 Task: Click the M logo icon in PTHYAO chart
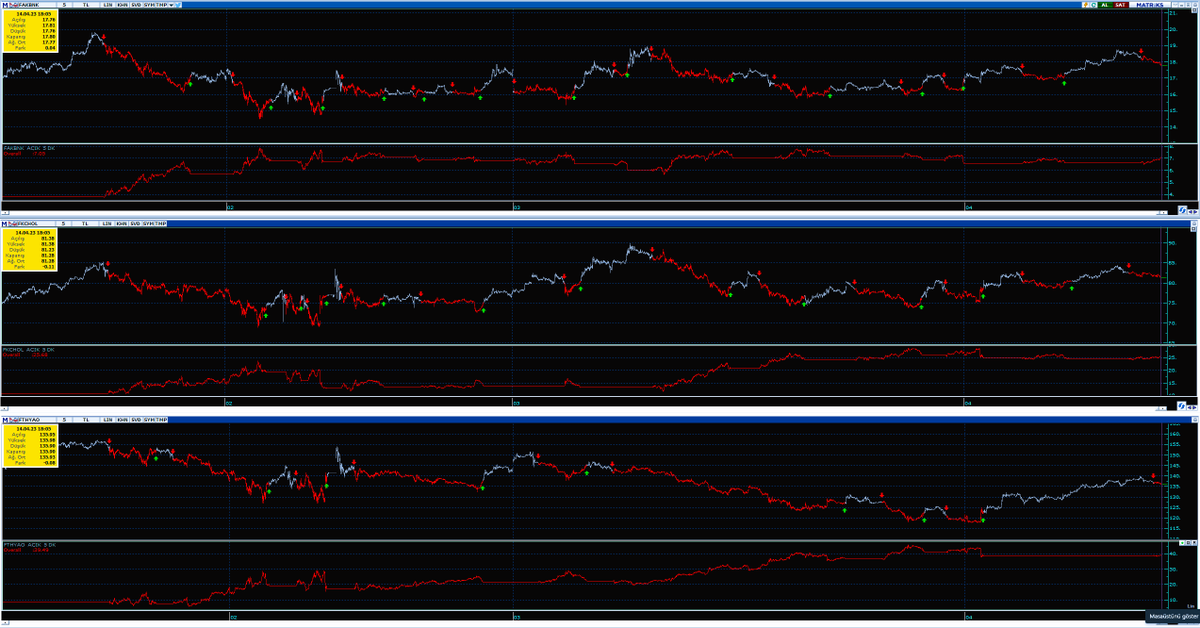(x=5, y=418)
